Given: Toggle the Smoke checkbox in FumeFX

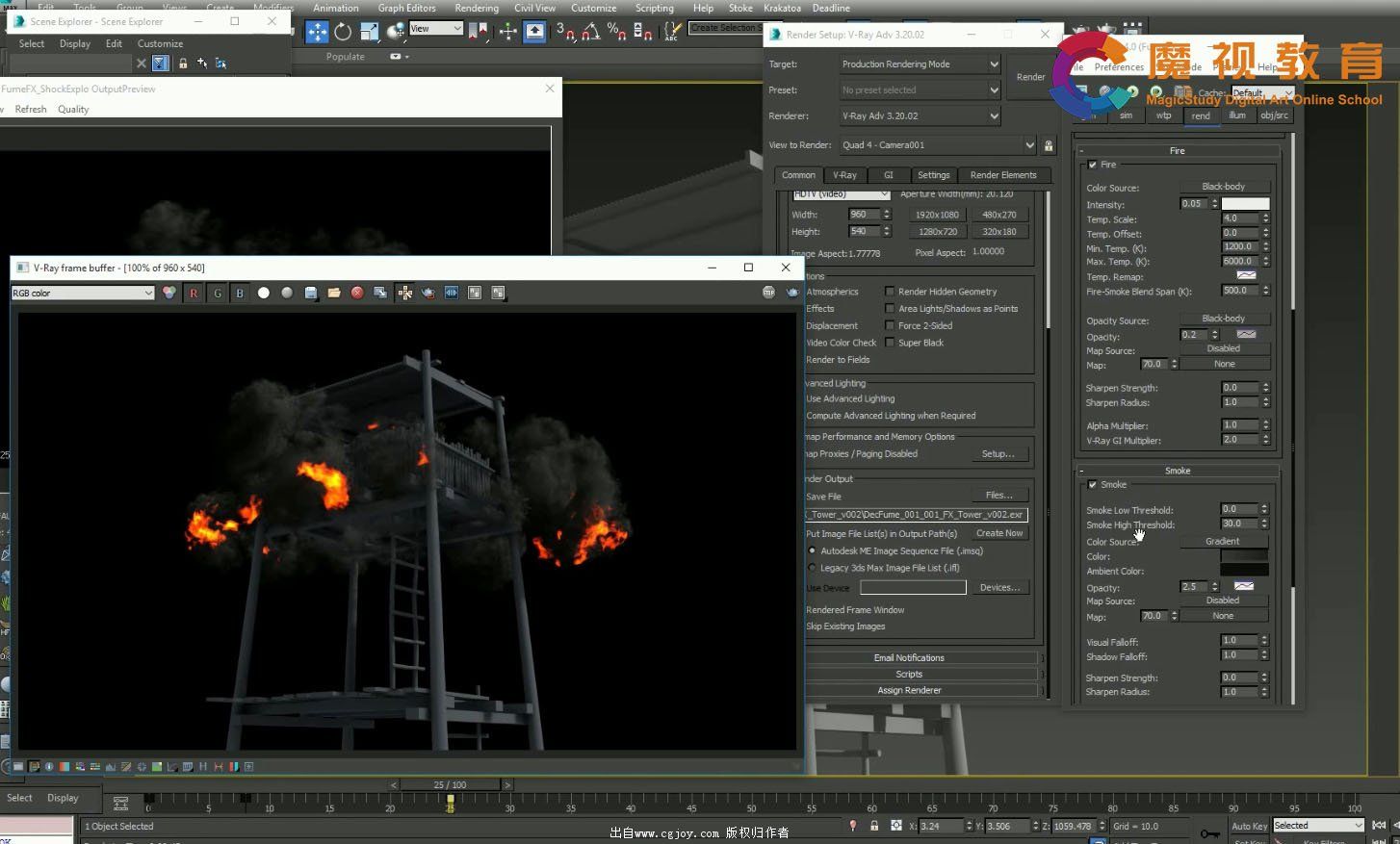Looking at the screenshot, I should (x=1092, y=485).
